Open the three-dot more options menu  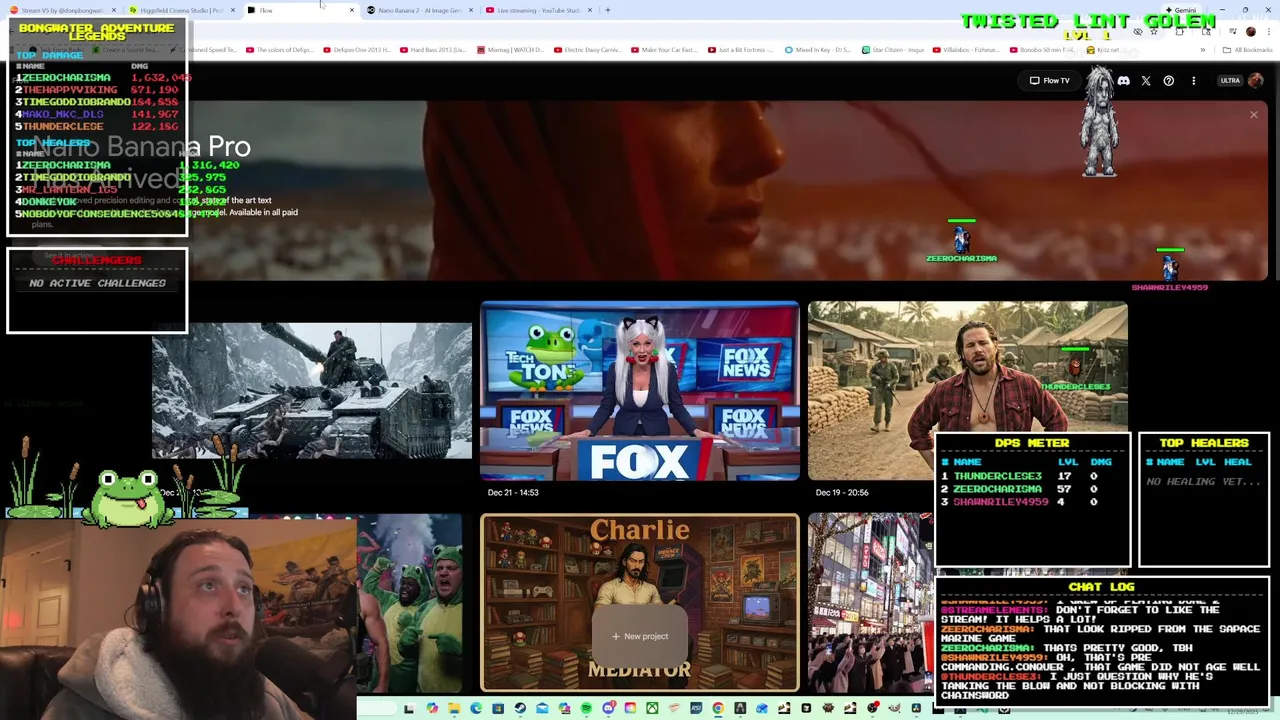tap(1193, 80)
